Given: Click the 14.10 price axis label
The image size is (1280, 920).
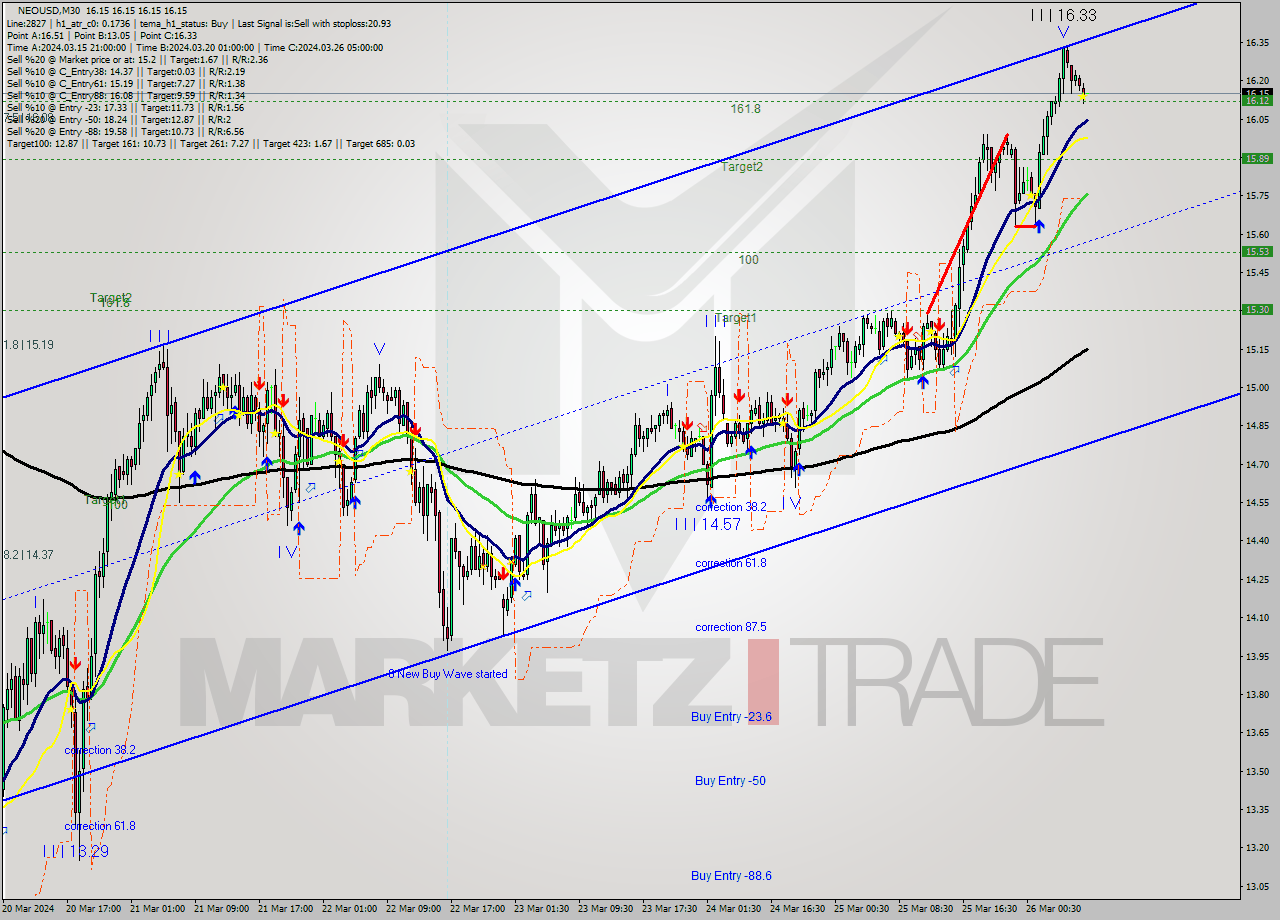Looking at the screenshot, I should click(x=1257, y=618).
